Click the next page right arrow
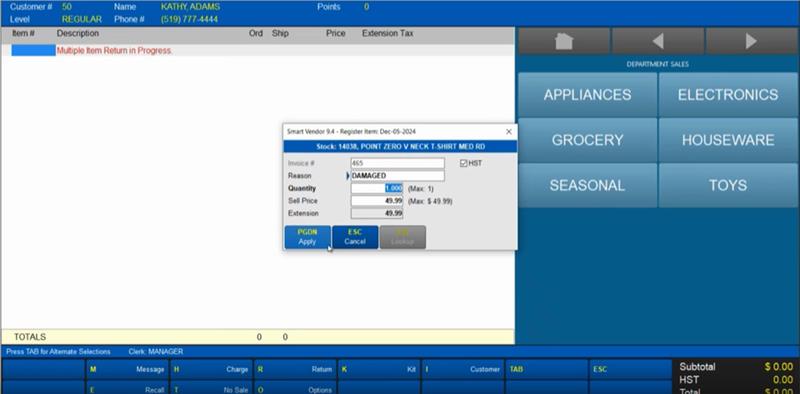 pos(752,41)
